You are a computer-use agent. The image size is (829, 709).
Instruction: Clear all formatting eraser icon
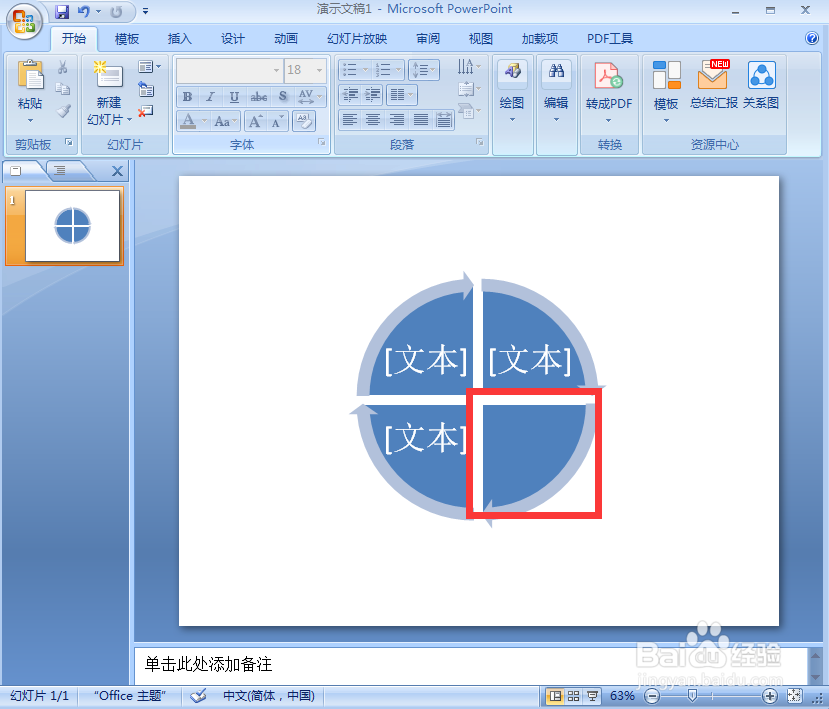tap(304, 121)
